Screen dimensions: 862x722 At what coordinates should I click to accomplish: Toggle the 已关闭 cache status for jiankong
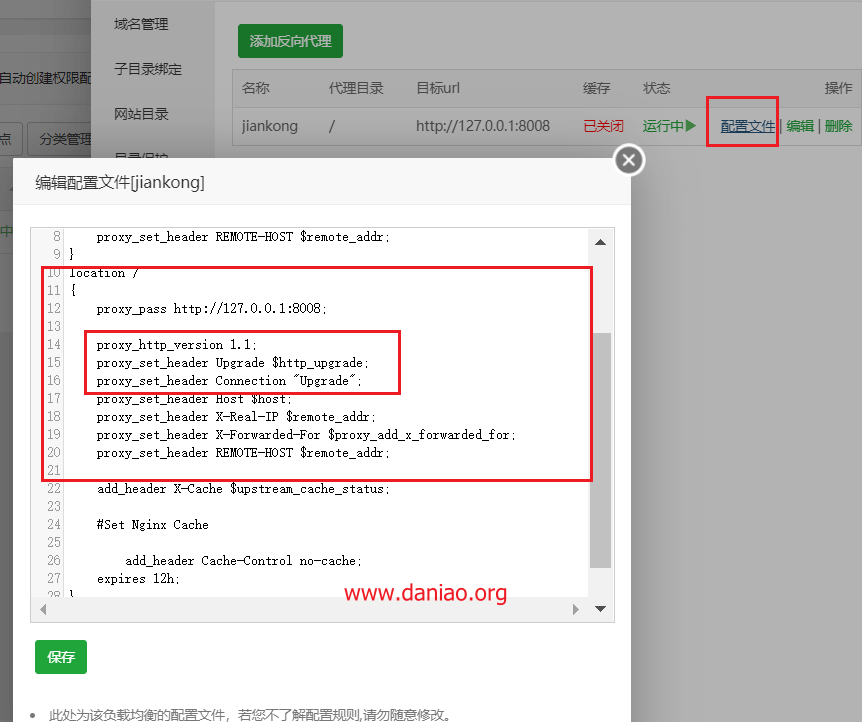pyautogui.click(x=603, y=126)
